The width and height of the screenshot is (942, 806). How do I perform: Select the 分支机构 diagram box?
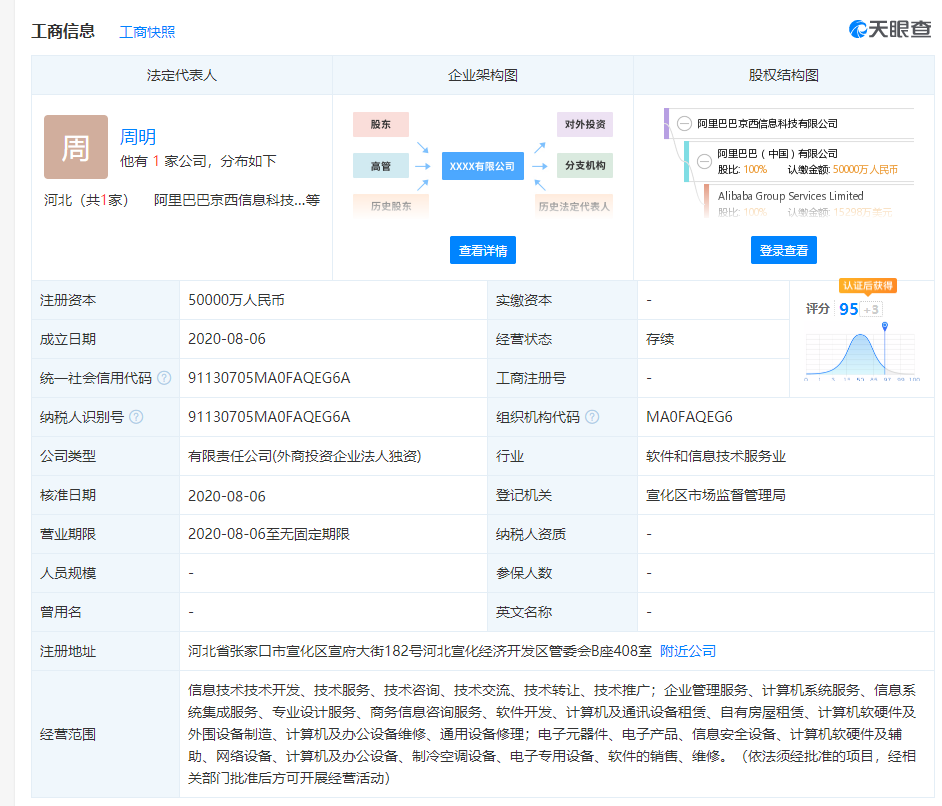click(x=585, y=166)
